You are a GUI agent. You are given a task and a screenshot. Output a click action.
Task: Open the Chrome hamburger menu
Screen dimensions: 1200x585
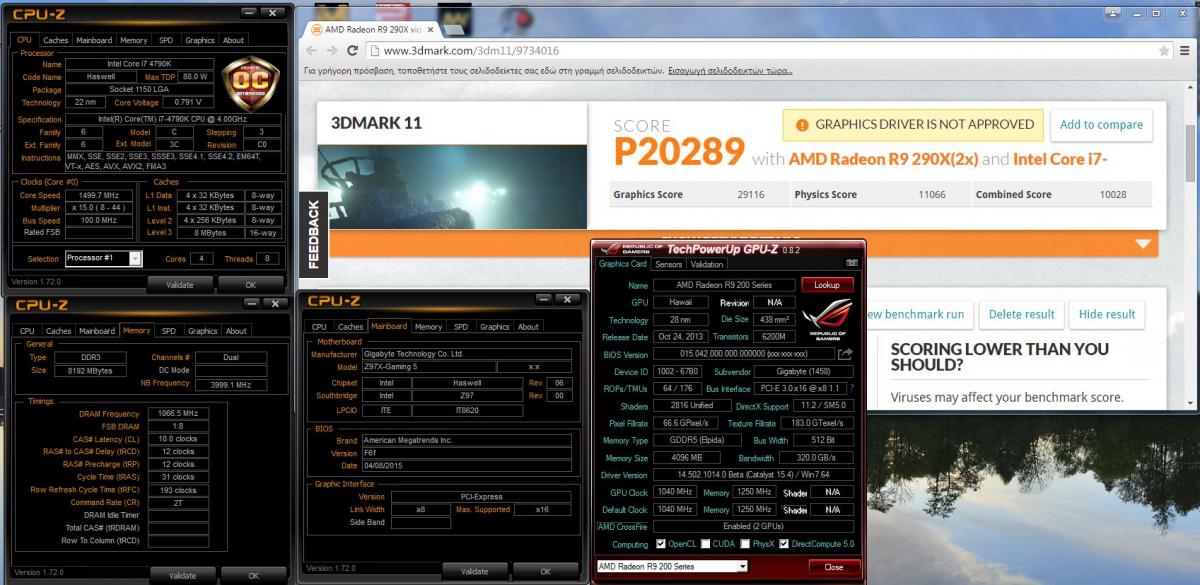click(1185, 50)
